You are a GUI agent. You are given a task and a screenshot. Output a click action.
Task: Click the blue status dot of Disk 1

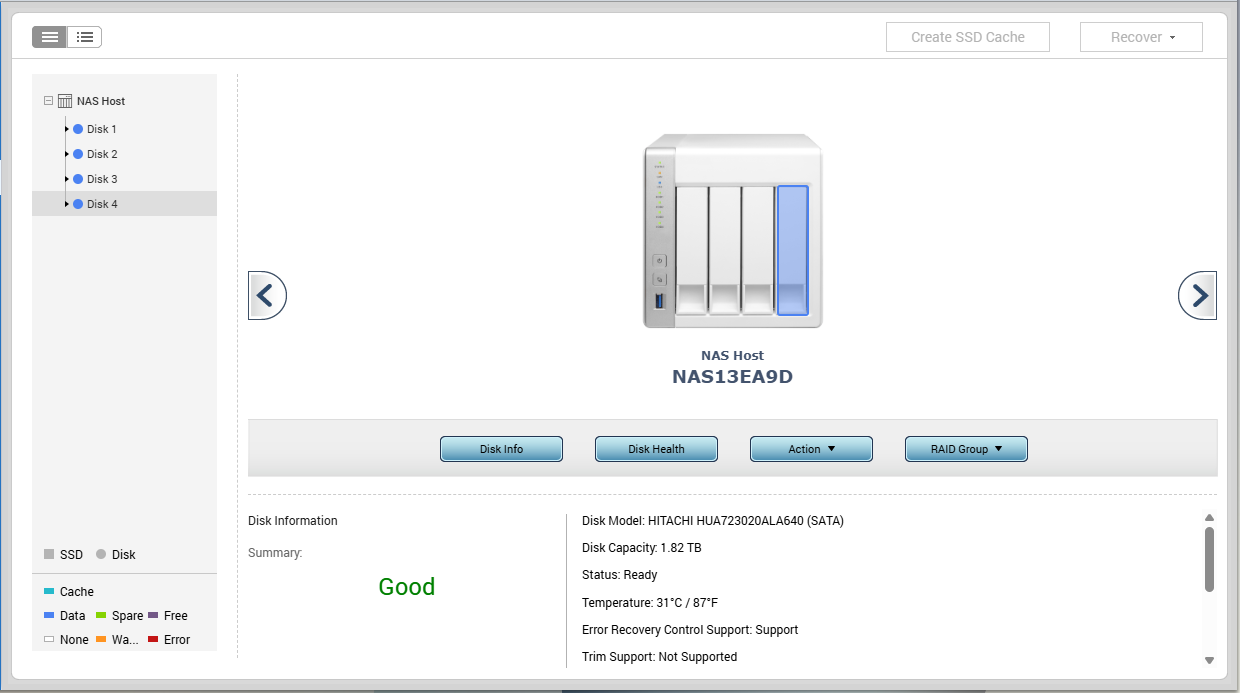pos(78,129)
